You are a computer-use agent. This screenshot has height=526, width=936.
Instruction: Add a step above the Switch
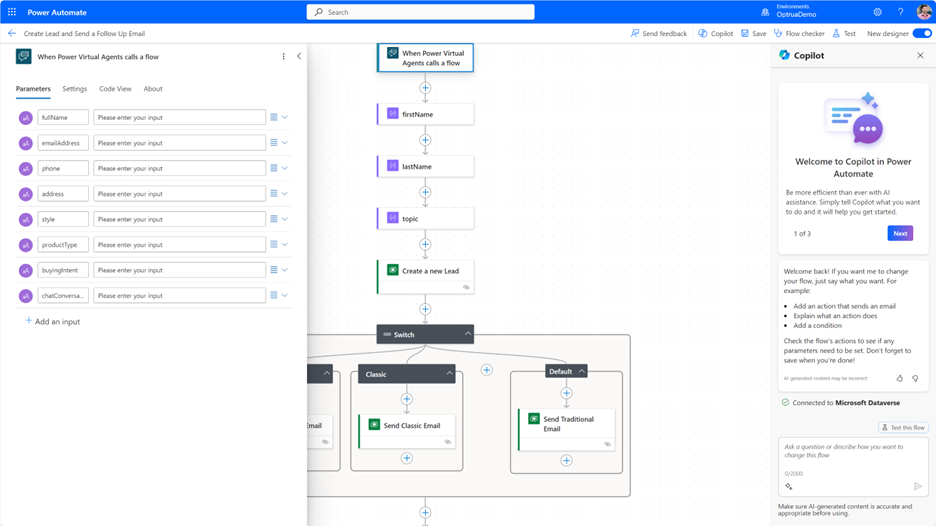click(x=425, y=309)
